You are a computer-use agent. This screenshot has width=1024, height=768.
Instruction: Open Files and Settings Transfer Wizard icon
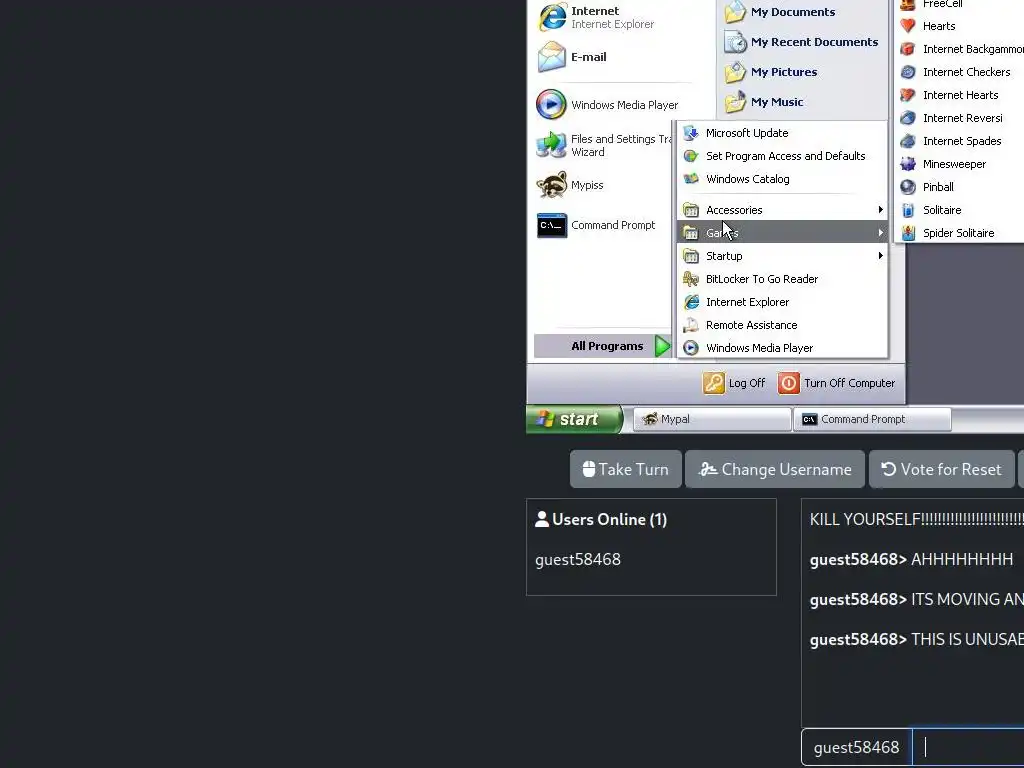[x=551, y=145]
